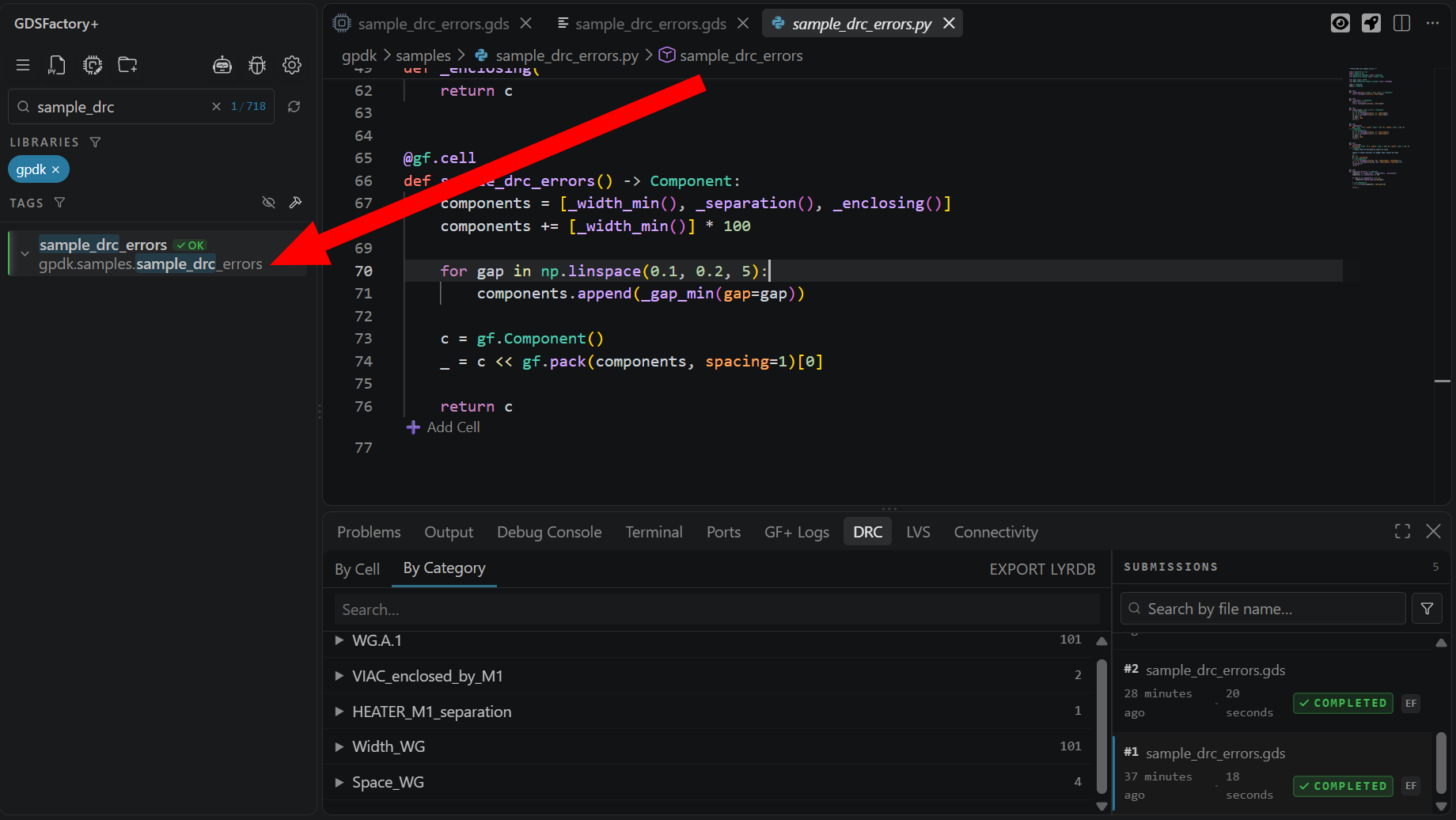The width and height of the screenshot is (1456, 820).
Task: Open the GF+ Logs tab
Action: click(x=797, y=532)
